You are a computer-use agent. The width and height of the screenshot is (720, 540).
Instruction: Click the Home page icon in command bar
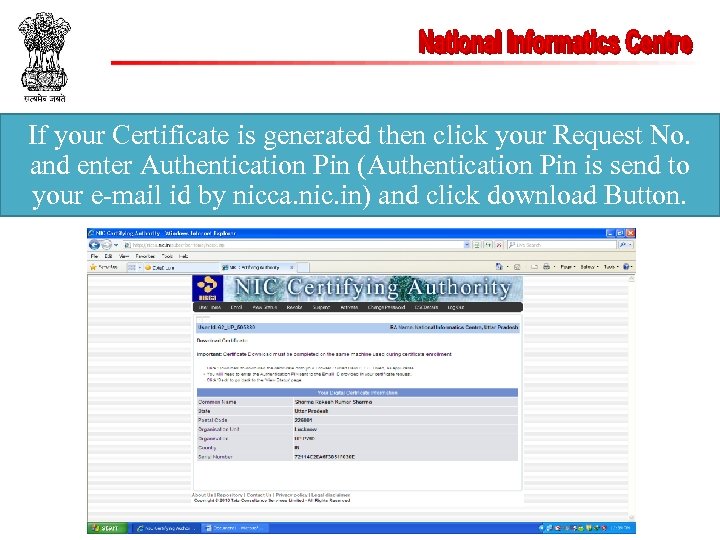[499, 266]
